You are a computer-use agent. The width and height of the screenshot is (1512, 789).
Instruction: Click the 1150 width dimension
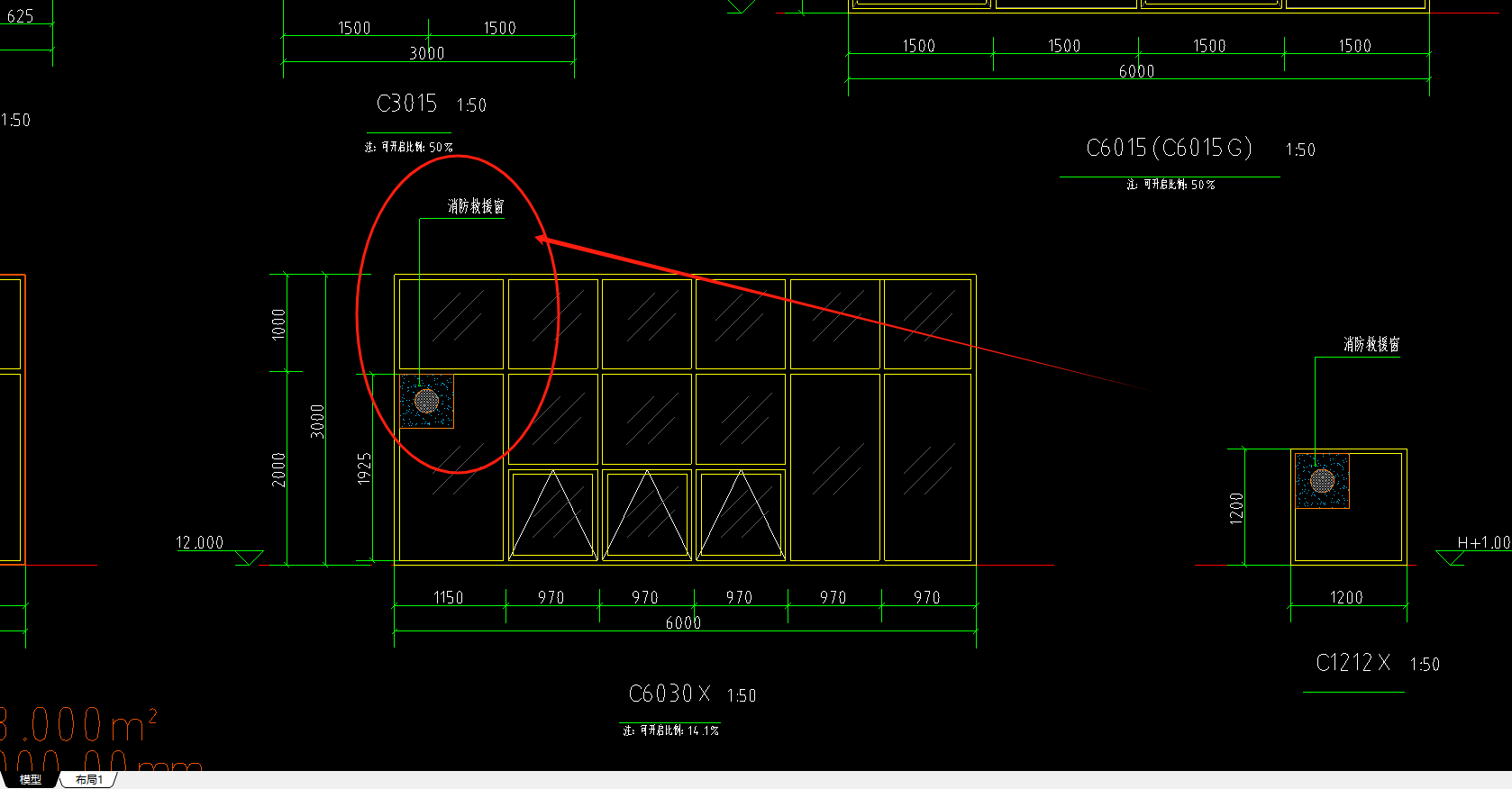(448, 597)
